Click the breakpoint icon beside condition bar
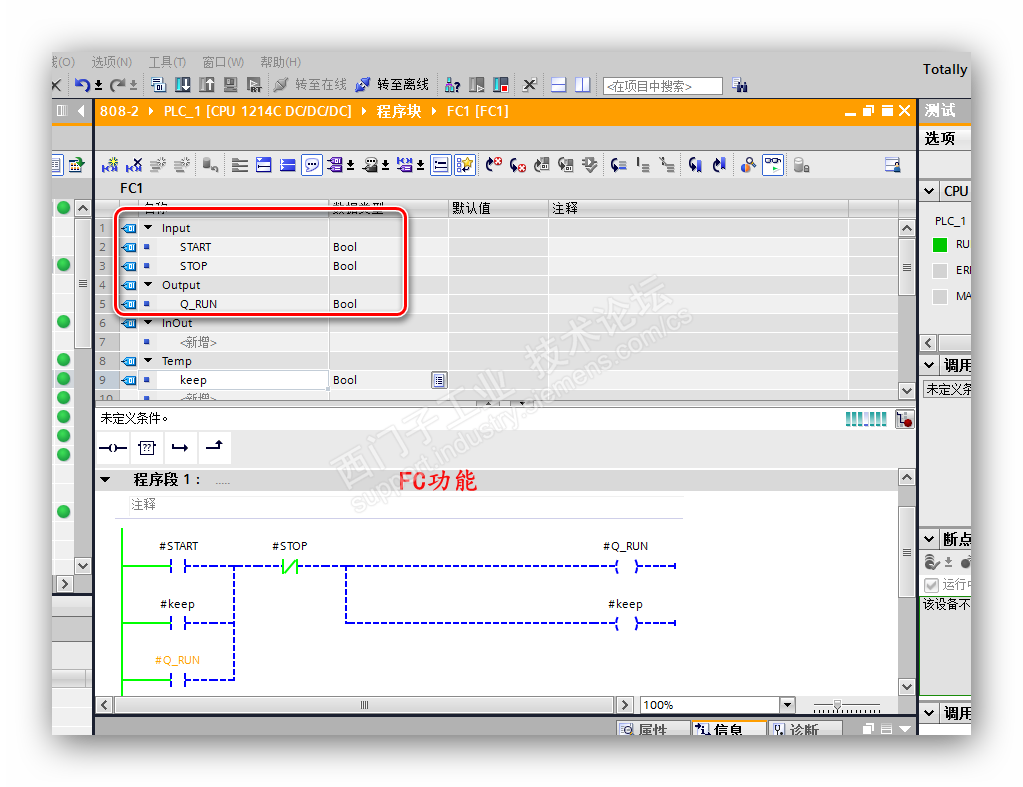This screenshot has height=787, width=1023. pos(904,419)
